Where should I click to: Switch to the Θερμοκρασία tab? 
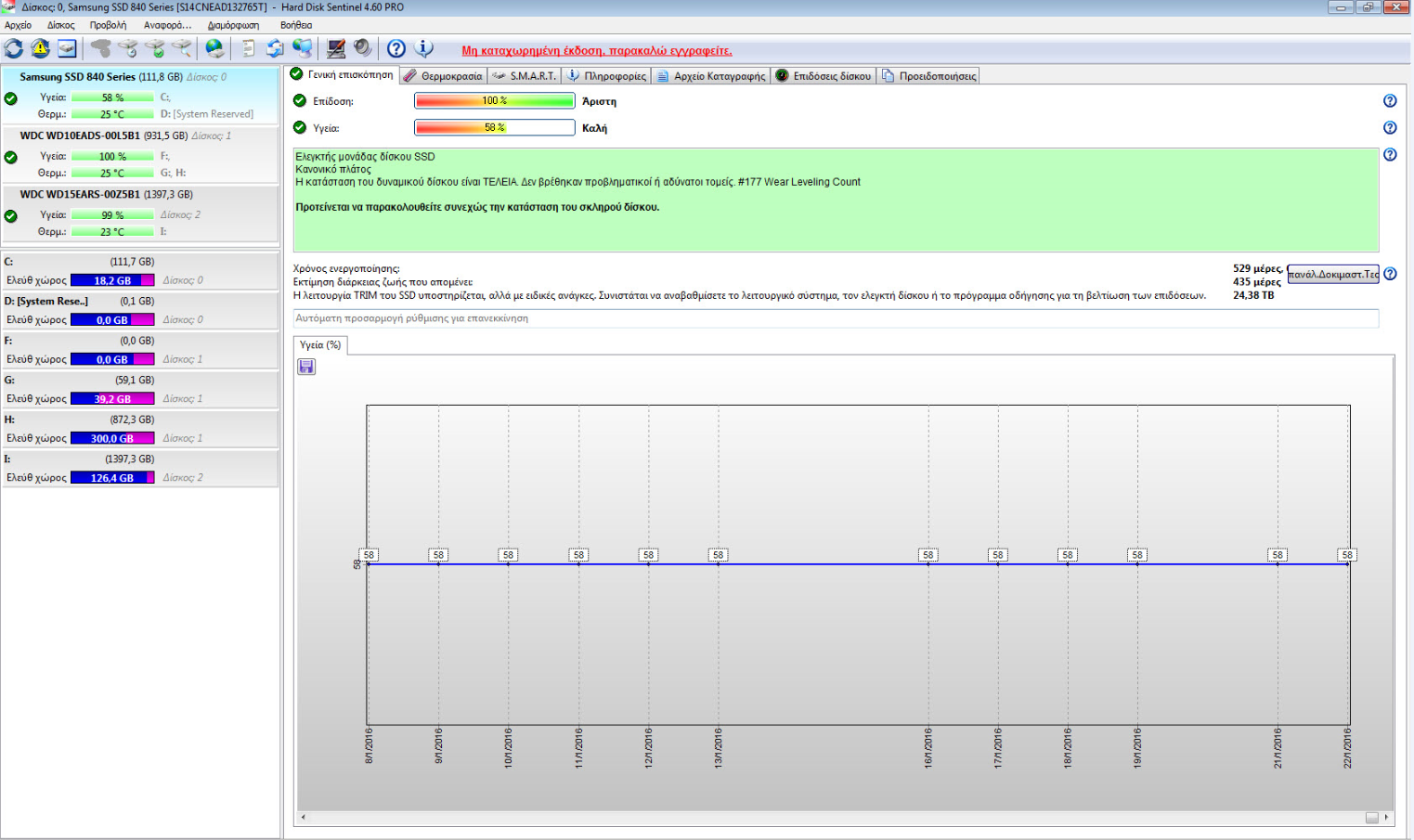click(444, 76)
